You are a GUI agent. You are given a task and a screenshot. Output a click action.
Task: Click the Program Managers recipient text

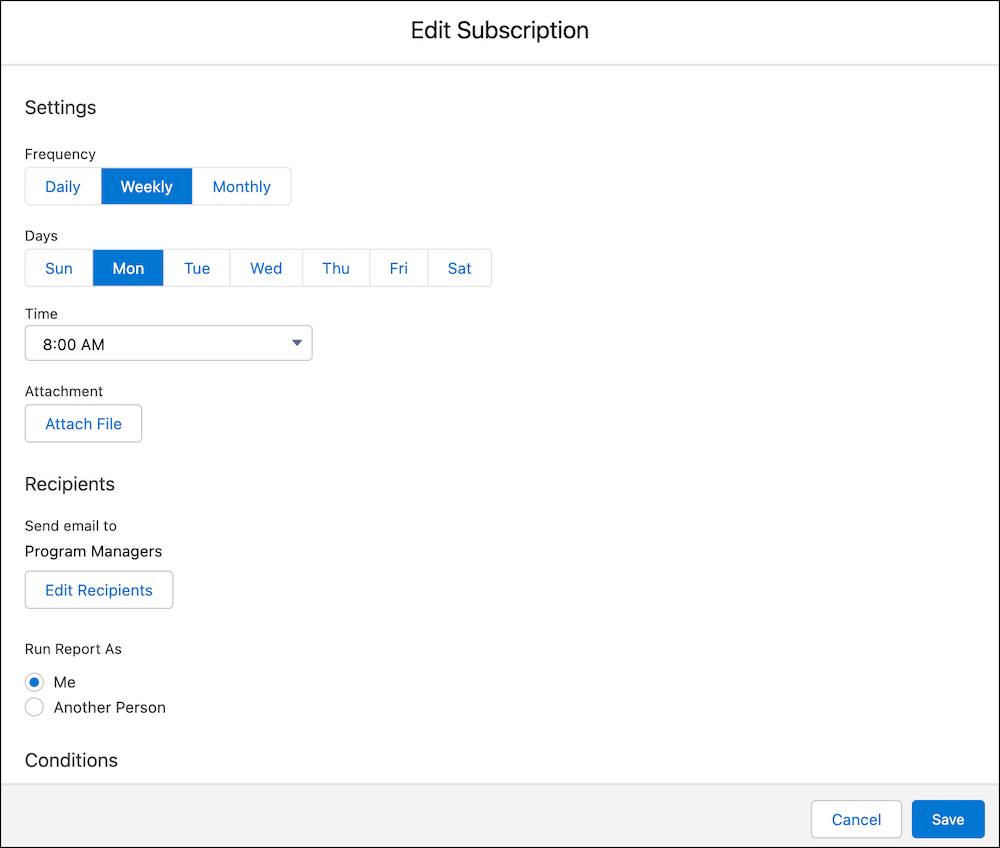[93, 551]
